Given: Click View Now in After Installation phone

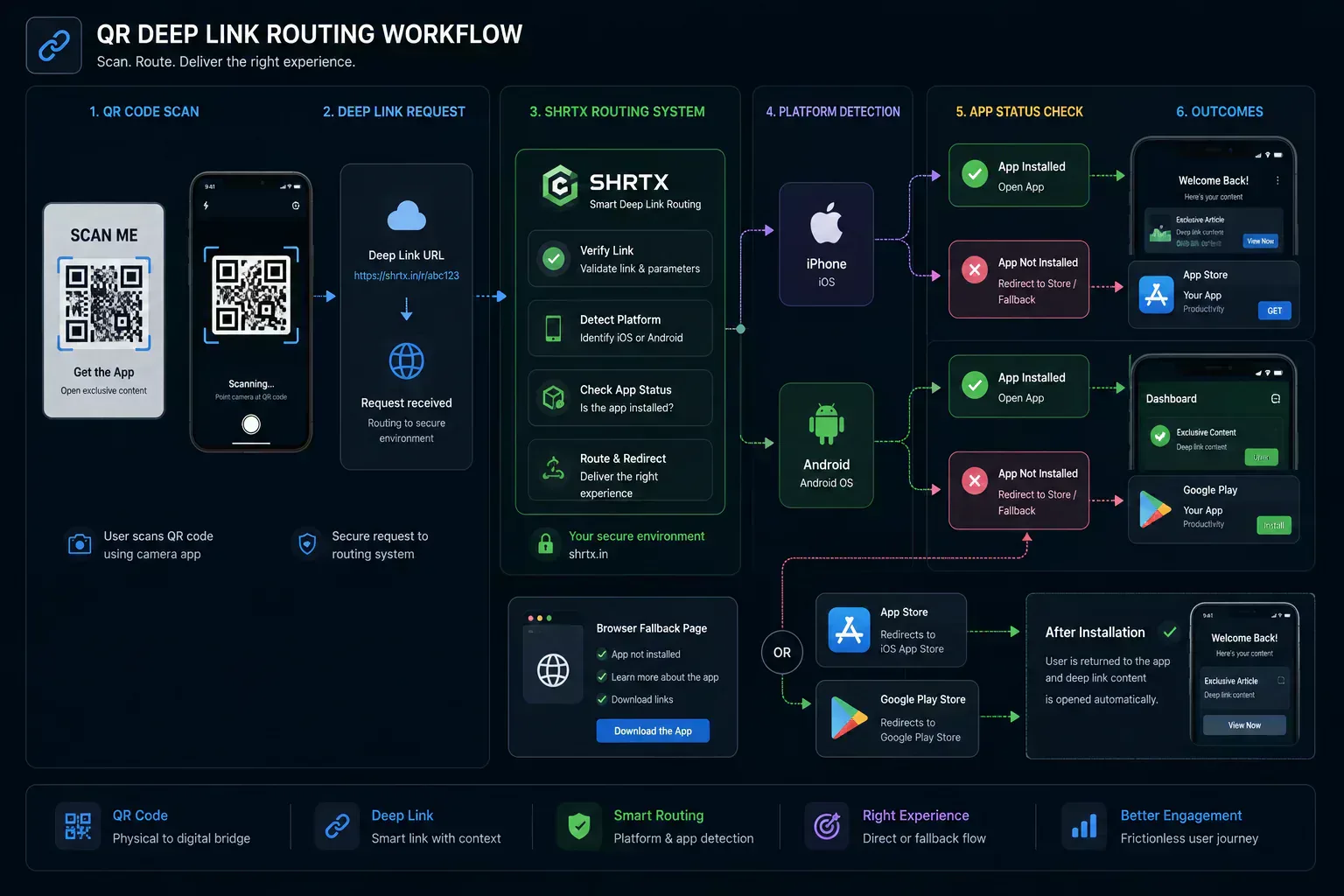Looking at the screenshot, I should [x=1244, y=724].
